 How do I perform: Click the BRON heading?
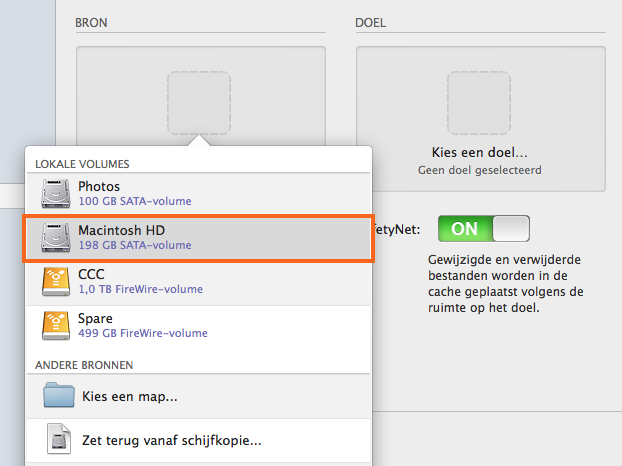(91, 23)
